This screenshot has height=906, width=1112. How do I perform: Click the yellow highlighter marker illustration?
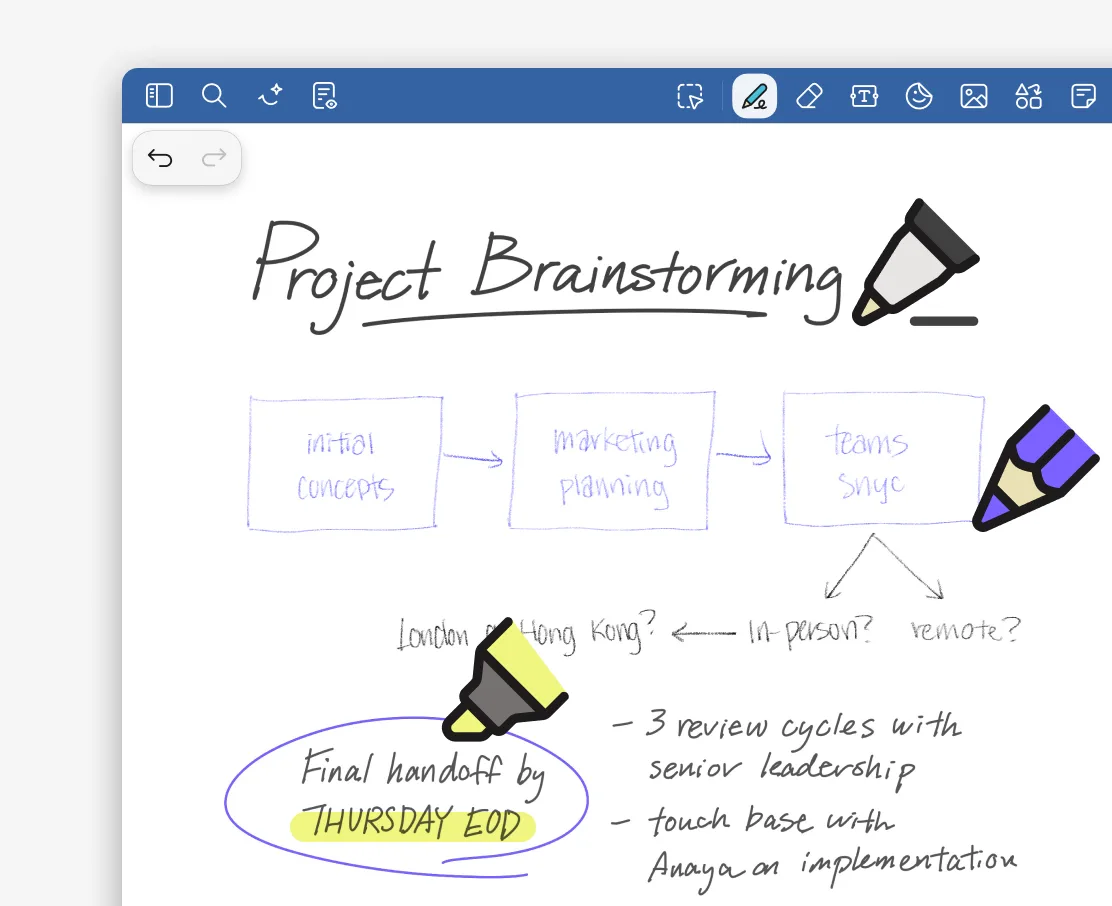coord(505,679)
